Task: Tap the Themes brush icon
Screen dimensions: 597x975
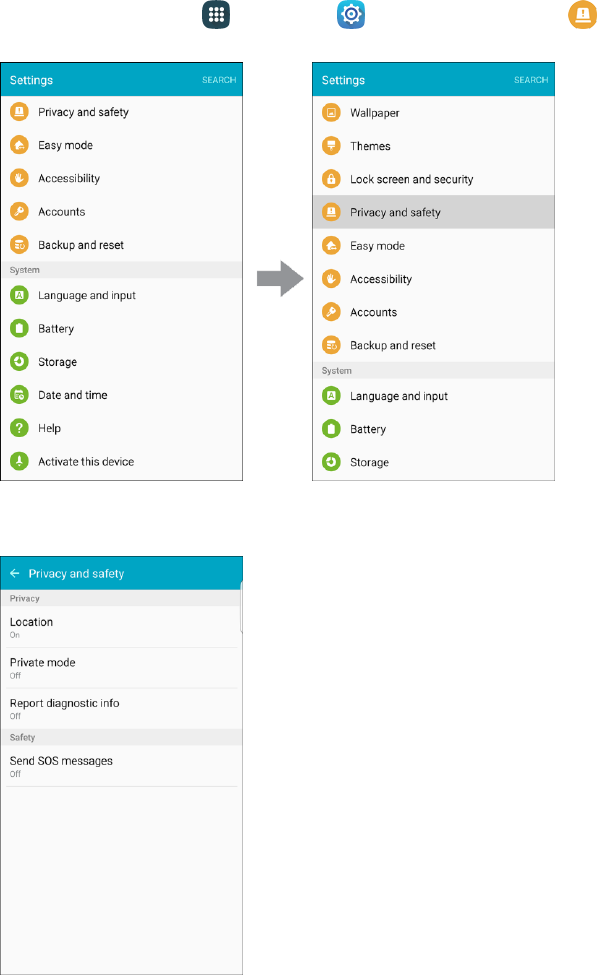Action: pyautogui.click(x=331, y=146)
